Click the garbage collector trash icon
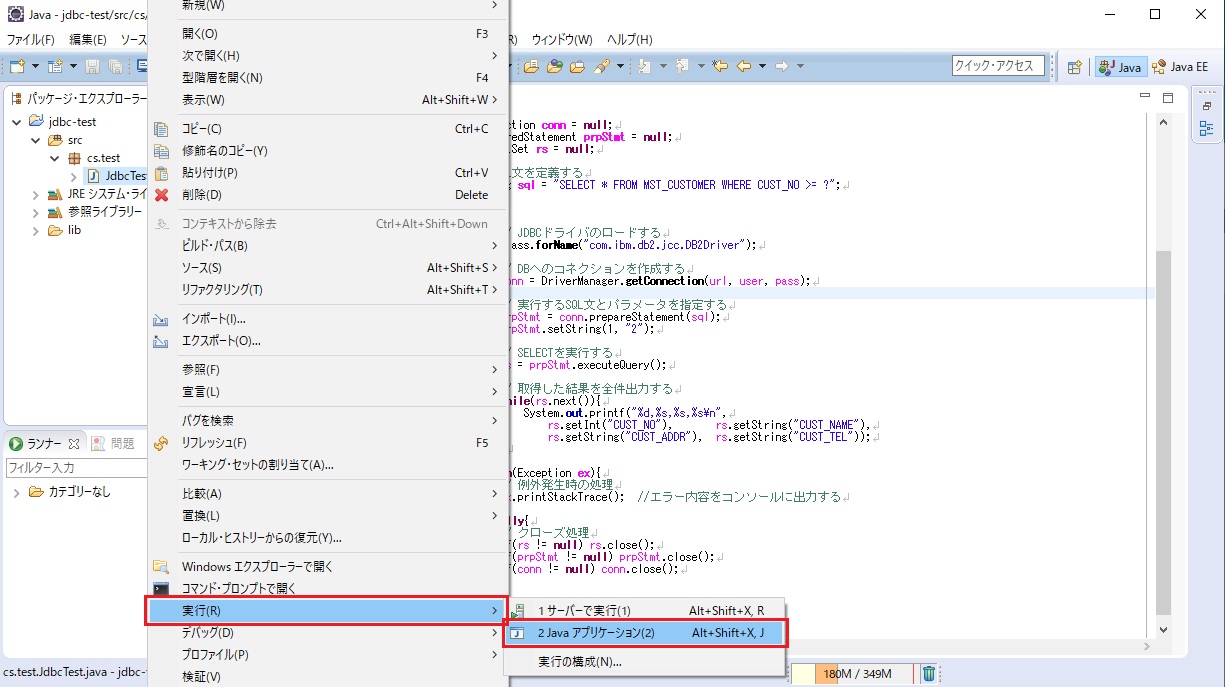Screen dimensions: 1225x687 [929, 674]
